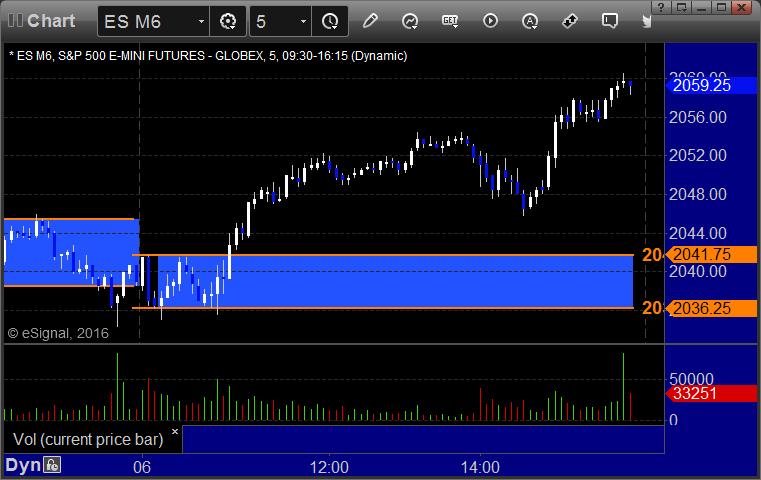The image size is (761, 480).
Task: Open the help question mark button
Action: (x=661, y=7)
